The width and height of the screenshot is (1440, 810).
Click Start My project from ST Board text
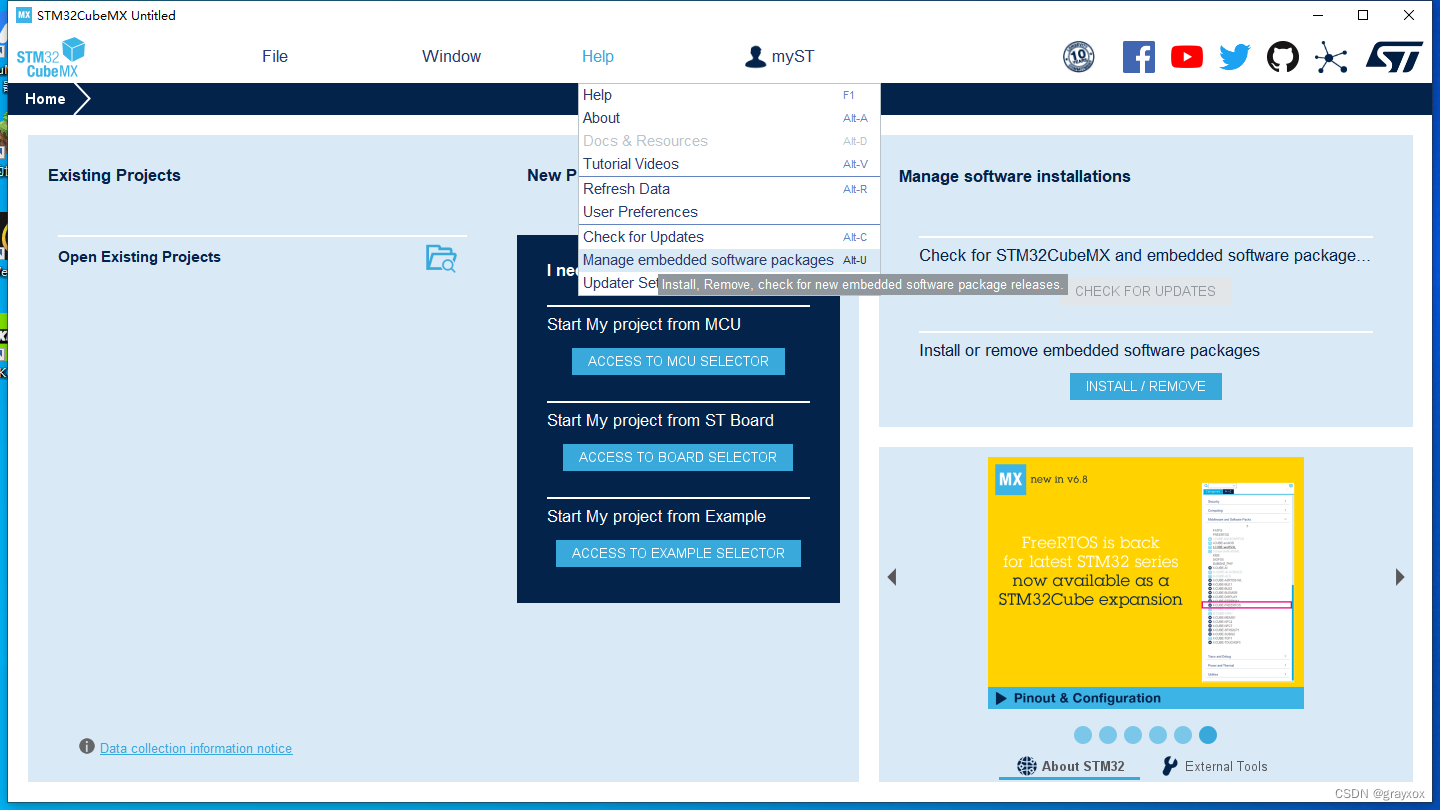(660, 421)
